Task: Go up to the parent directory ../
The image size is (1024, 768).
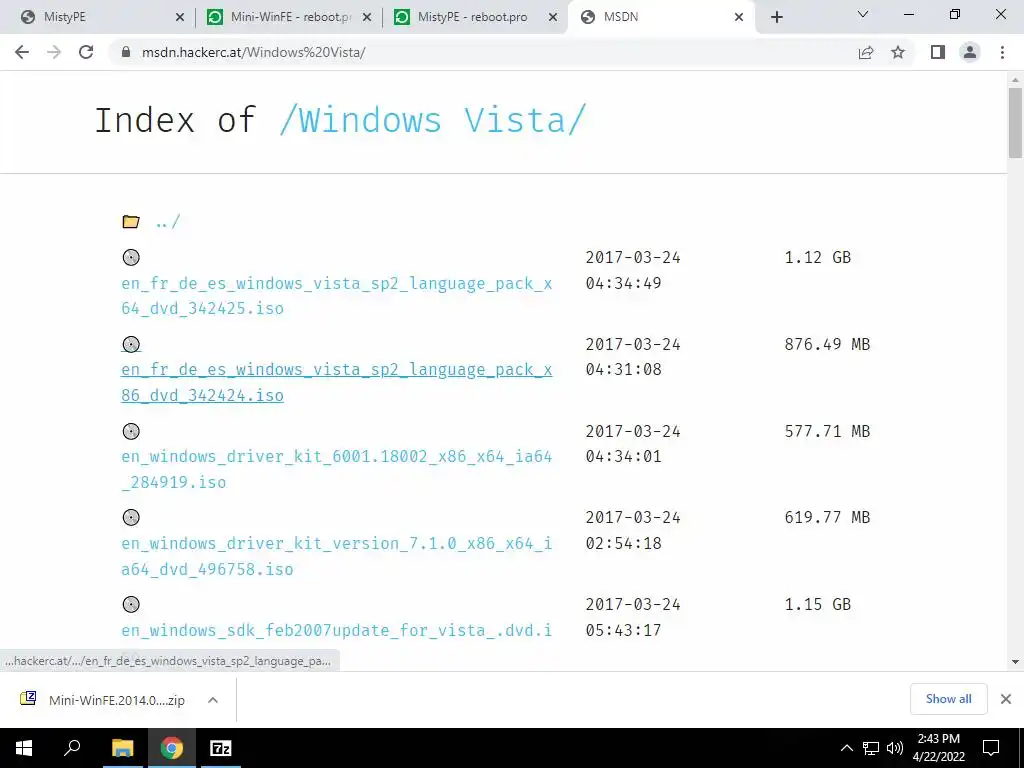Action: (x=167, y=222)
